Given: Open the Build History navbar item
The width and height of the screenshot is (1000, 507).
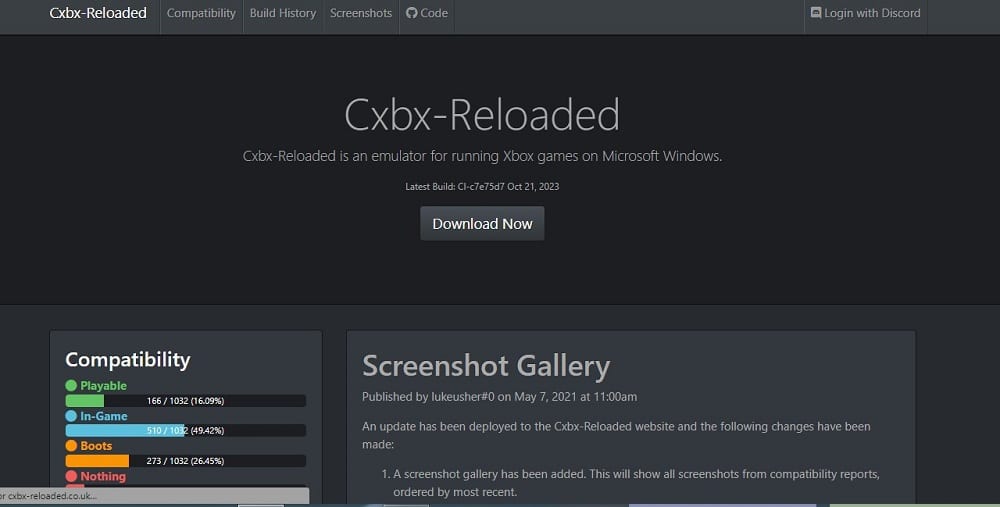Looking at the screenshot, I should click(283, 13).
